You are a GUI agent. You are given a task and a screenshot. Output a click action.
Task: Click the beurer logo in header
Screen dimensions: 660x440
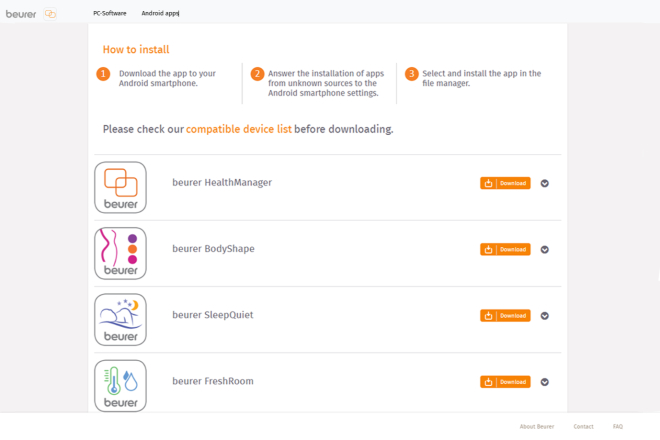(x=20, y=14)
